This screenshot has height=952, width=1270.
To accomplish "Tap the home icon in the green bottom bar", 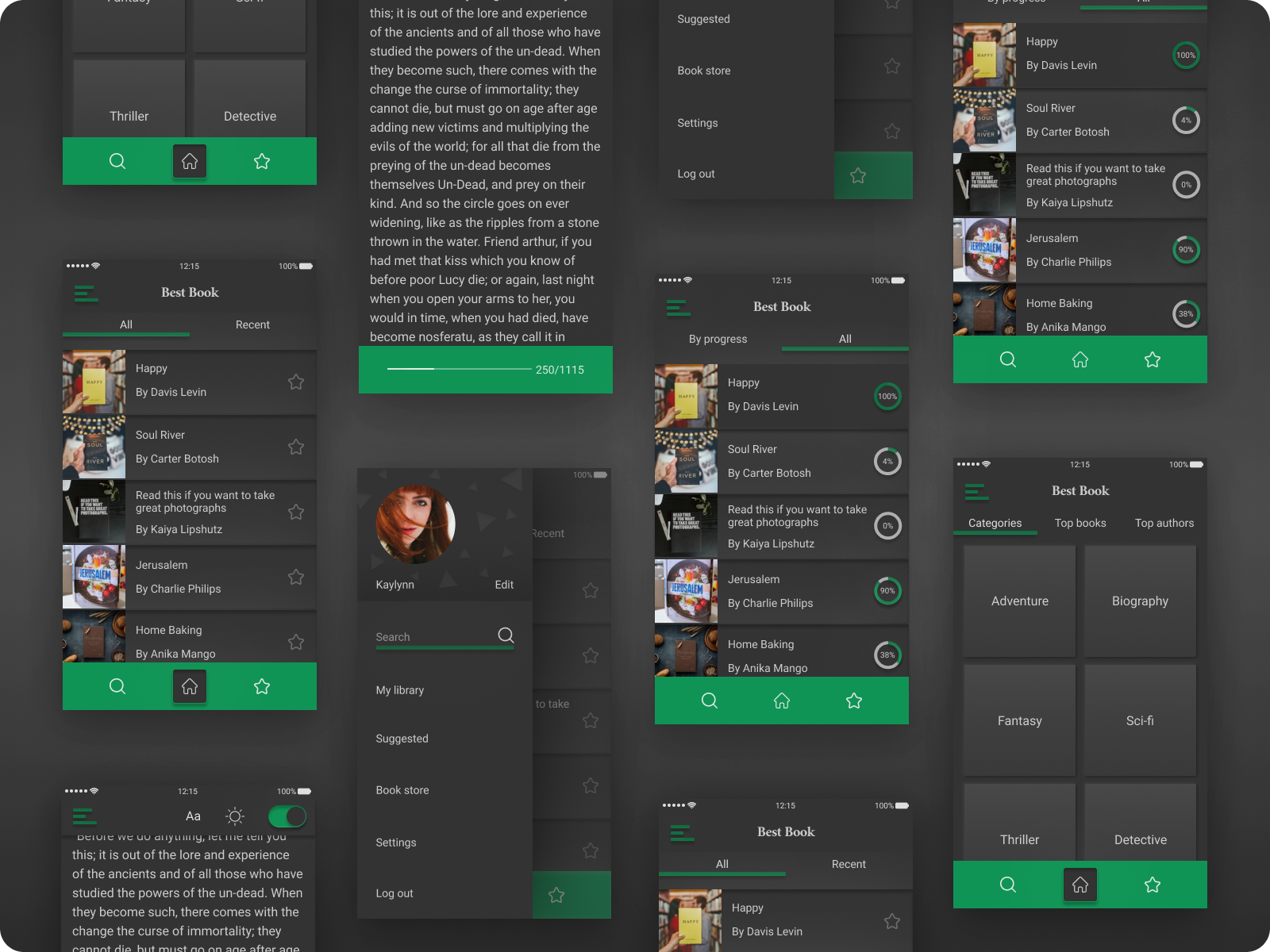I will click(190, 686).
